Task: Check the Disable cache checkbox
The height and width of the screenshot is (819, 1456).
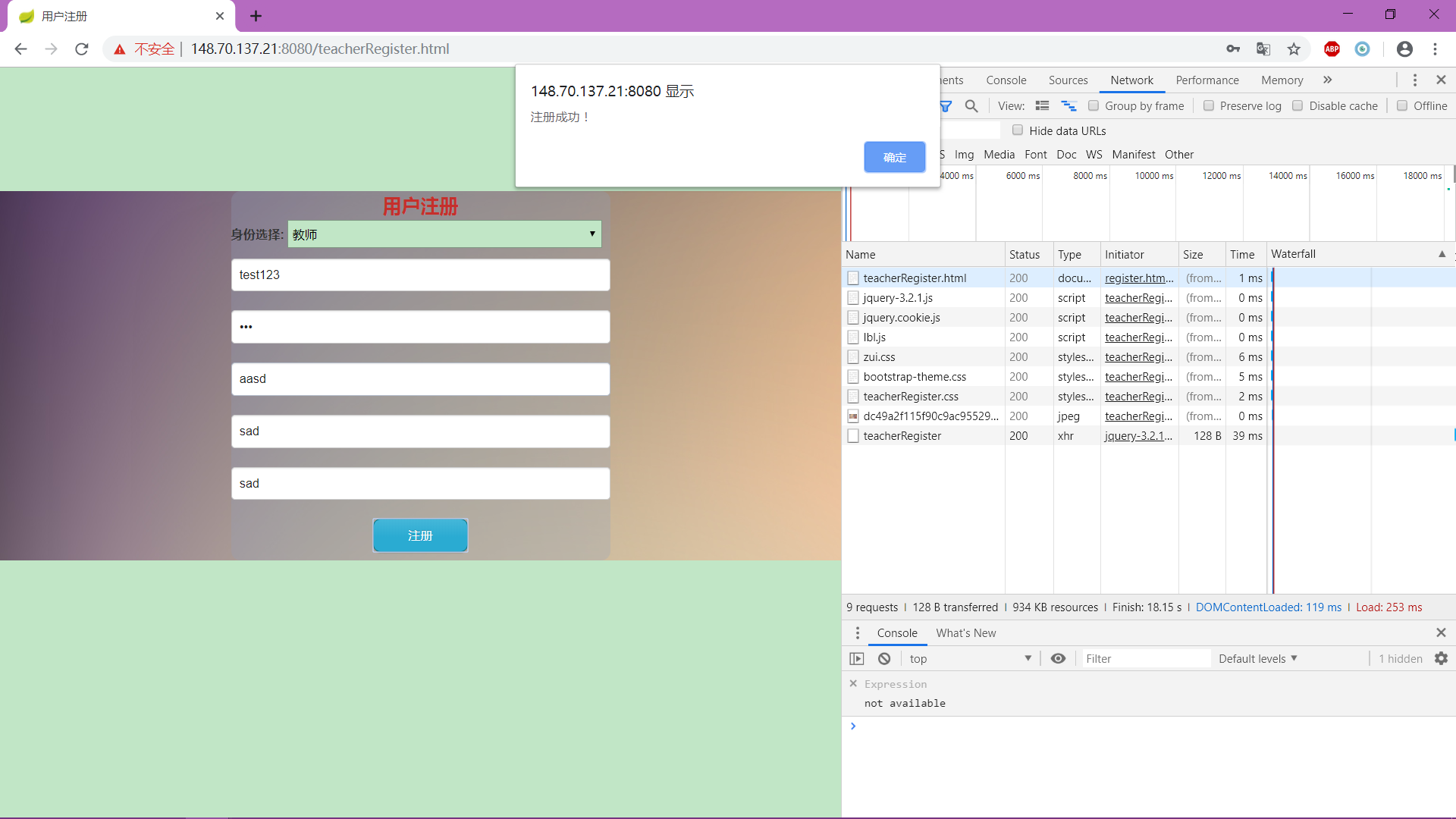Action: (1298, 106)
